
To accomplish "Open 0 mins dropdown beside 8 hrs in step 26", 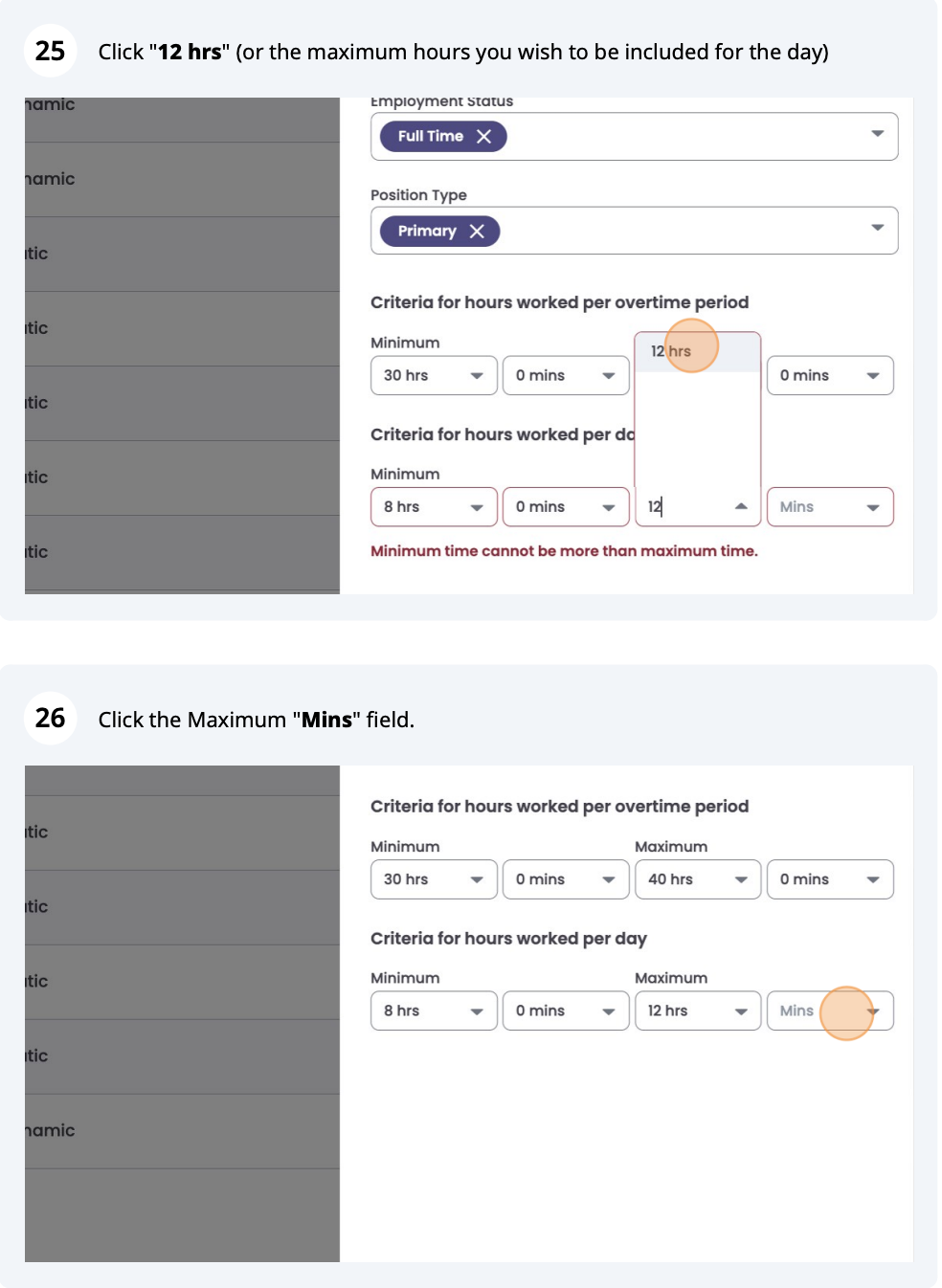I will [x=565, y=1011].
